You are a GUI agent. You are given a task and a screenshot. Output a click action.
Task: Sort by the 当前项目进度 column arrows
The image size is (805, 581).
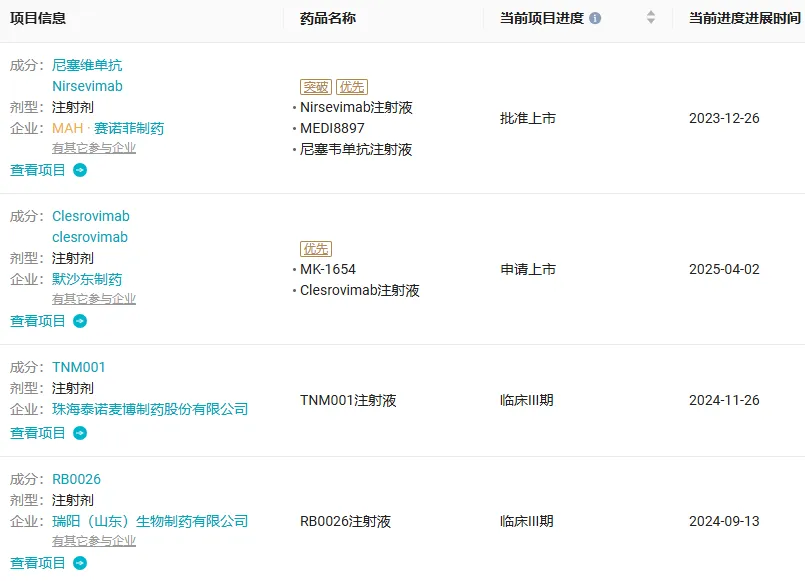point(651,18)
